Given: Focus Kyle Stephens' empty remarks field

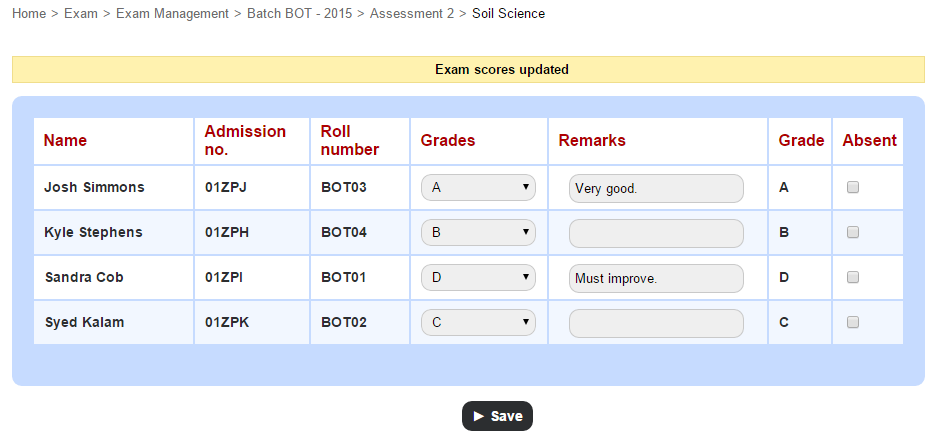Looking at the screenshot, I should pyautogui.click(x=656, y=233).
